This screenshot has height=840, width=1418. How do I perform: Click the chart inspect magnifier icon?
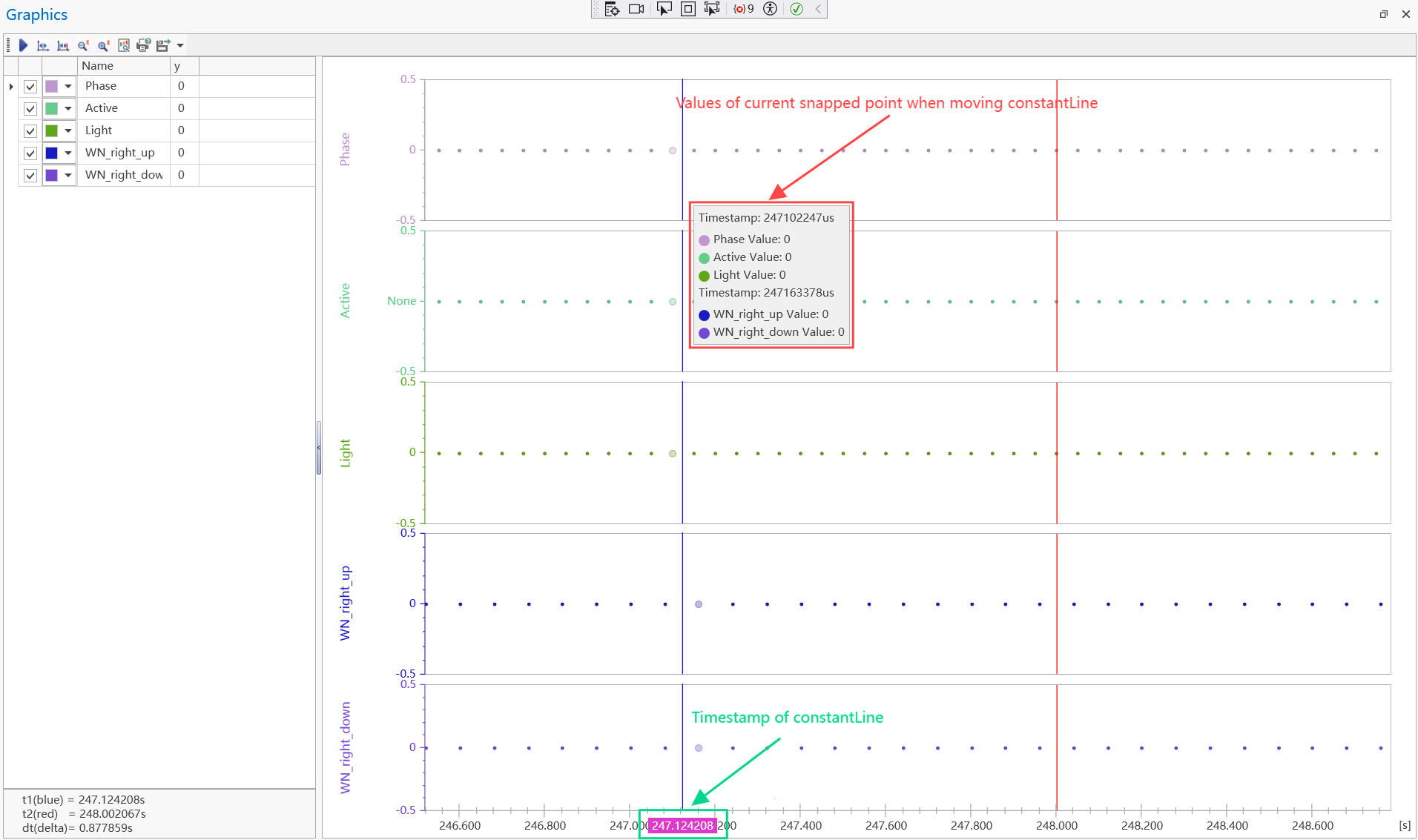coord(124,45)
